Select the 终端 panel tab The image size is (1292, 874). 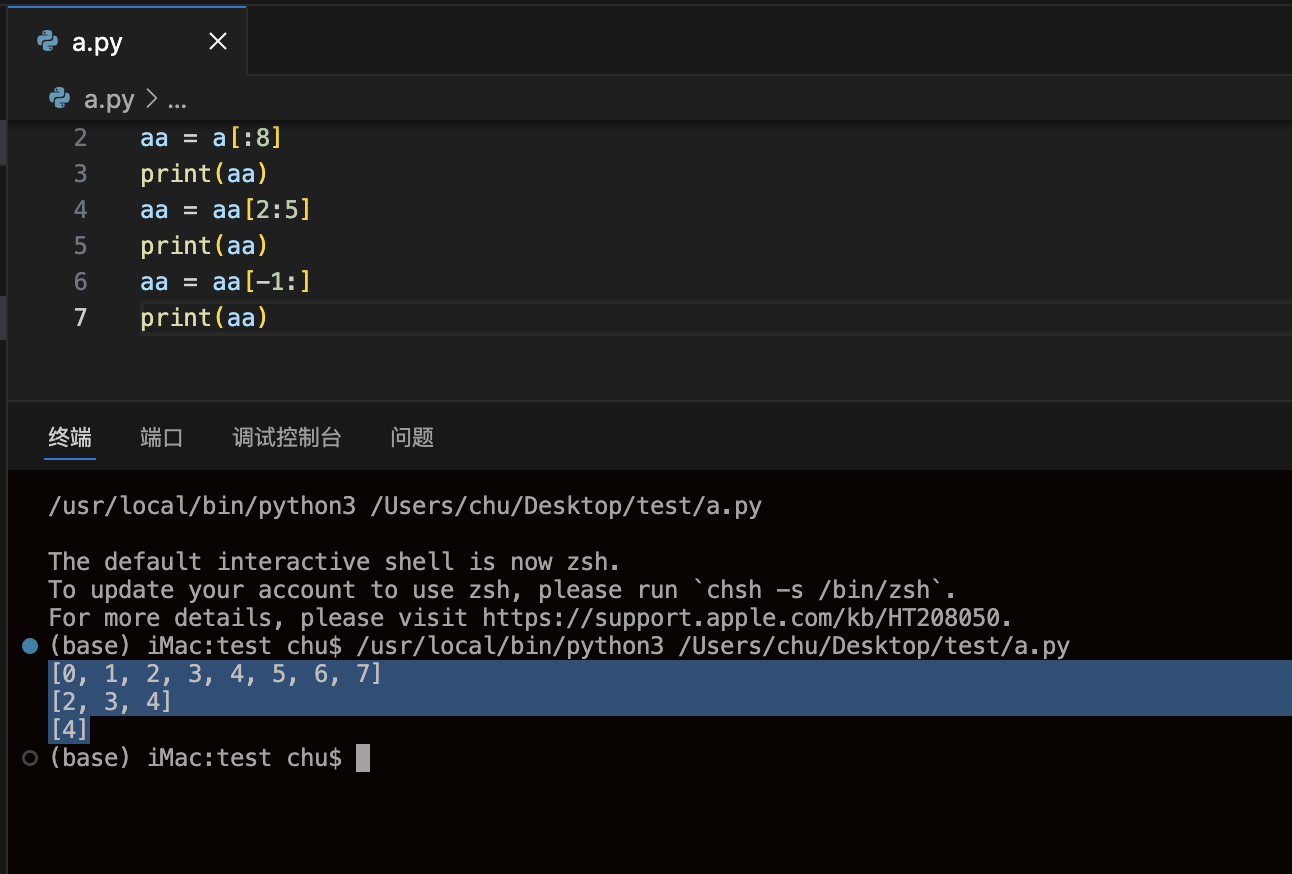pos(69,437)
